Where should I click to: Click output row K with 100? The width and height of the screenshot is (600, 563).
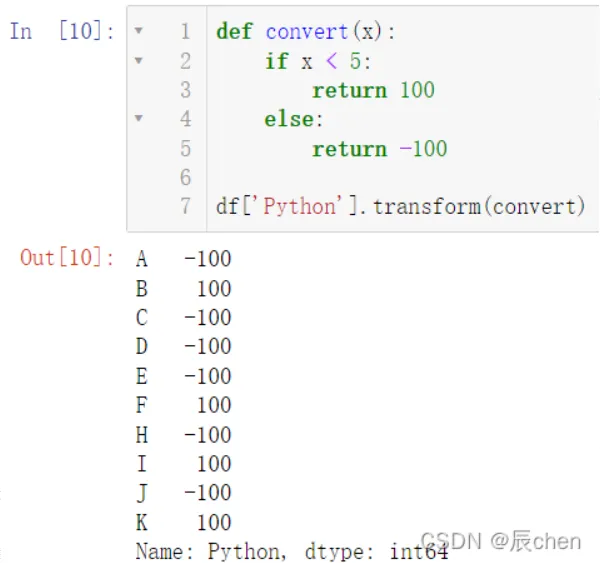pyautogui.click(x=184, y=522)
